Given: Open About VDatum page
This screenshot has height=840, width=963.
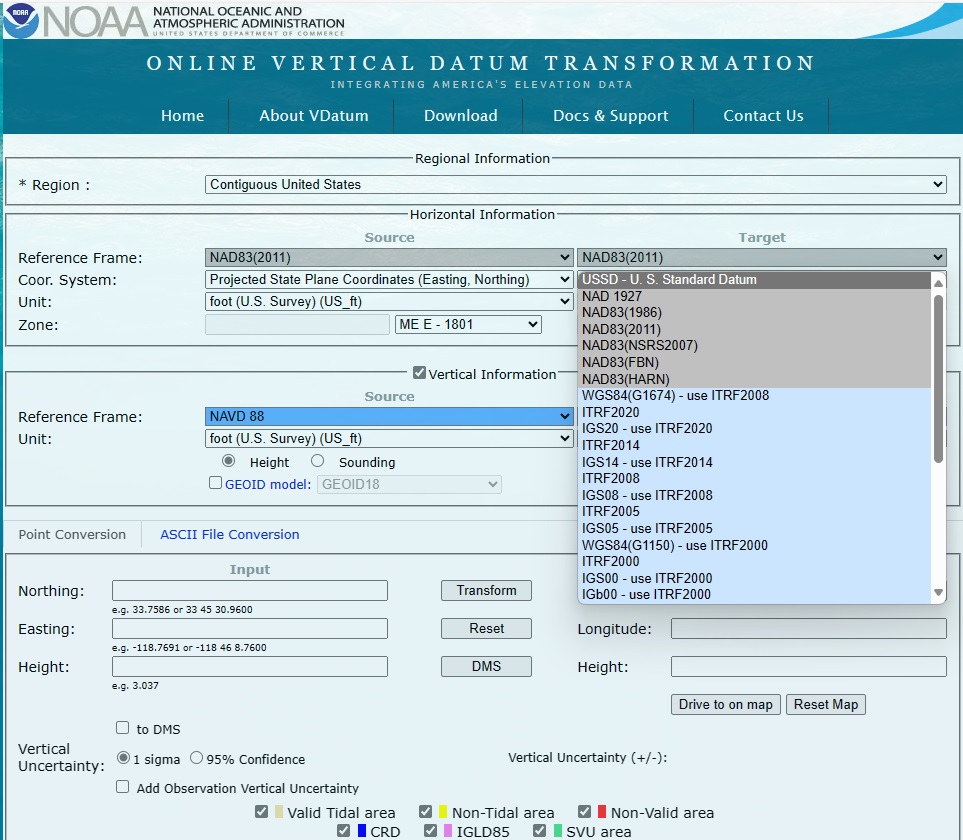Looking at the screenshot, I should coord(314,115).
